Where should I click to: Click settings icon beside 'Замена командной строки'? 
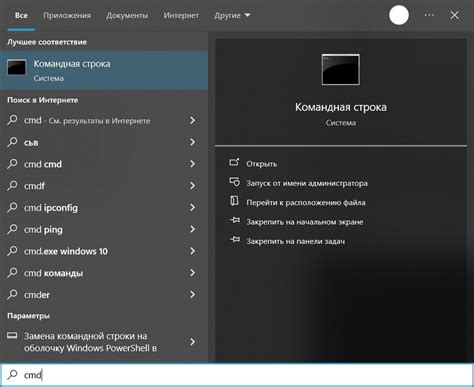coord(12,335)
